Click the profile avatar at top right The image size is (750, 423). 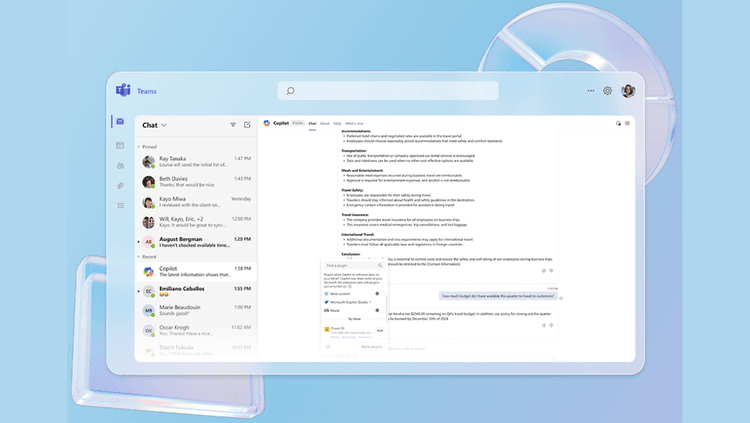[x=629, y=91]
